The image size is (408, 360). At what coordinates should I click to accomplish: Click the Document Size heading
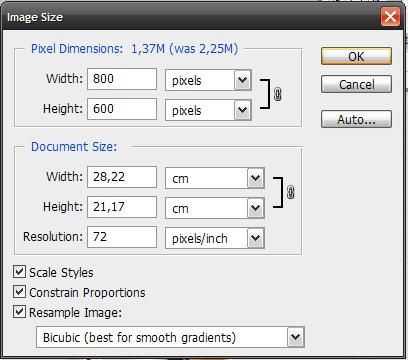point(74,147)
